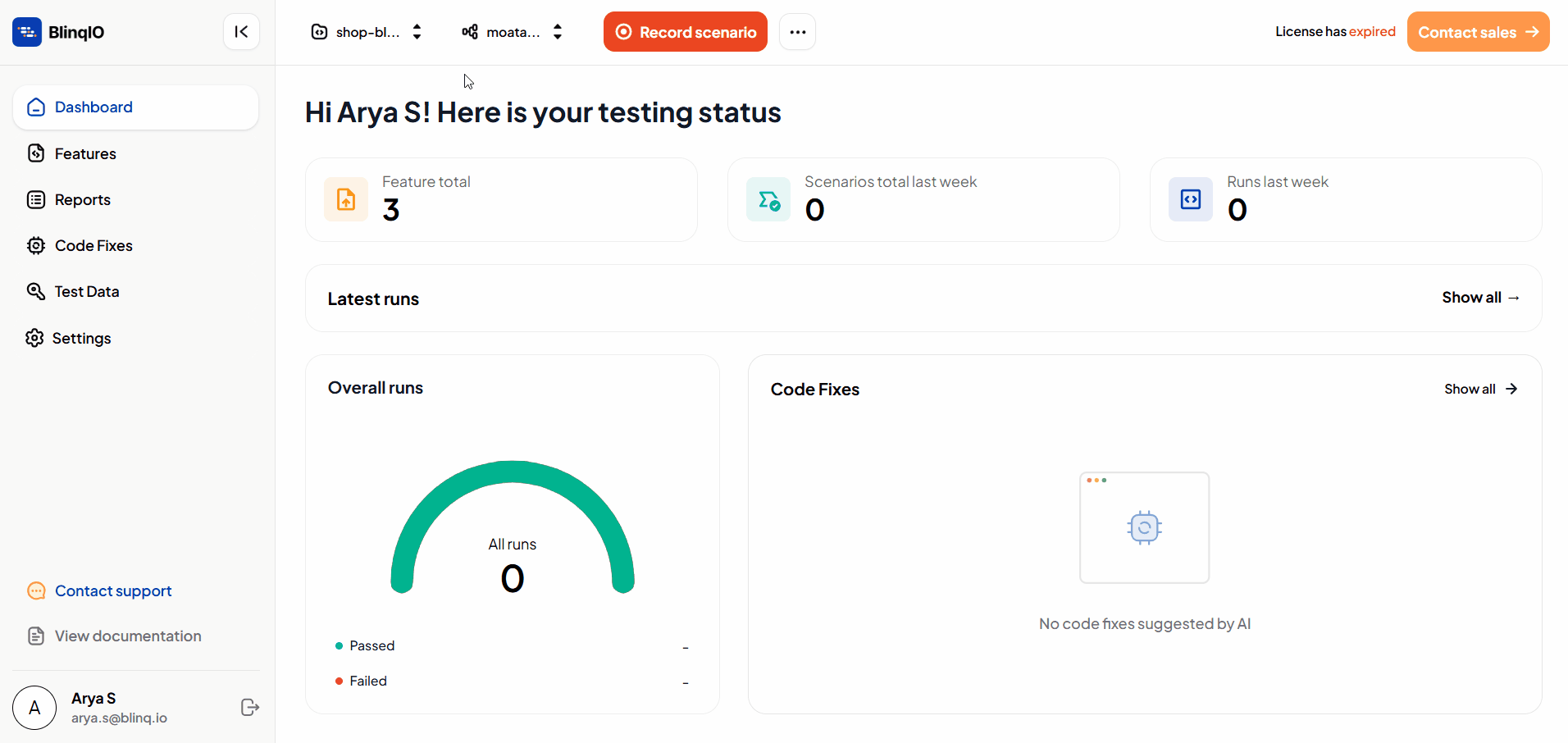Click the branch icon beside moata...
The image size is (1568, 743).
pos(470,32)
